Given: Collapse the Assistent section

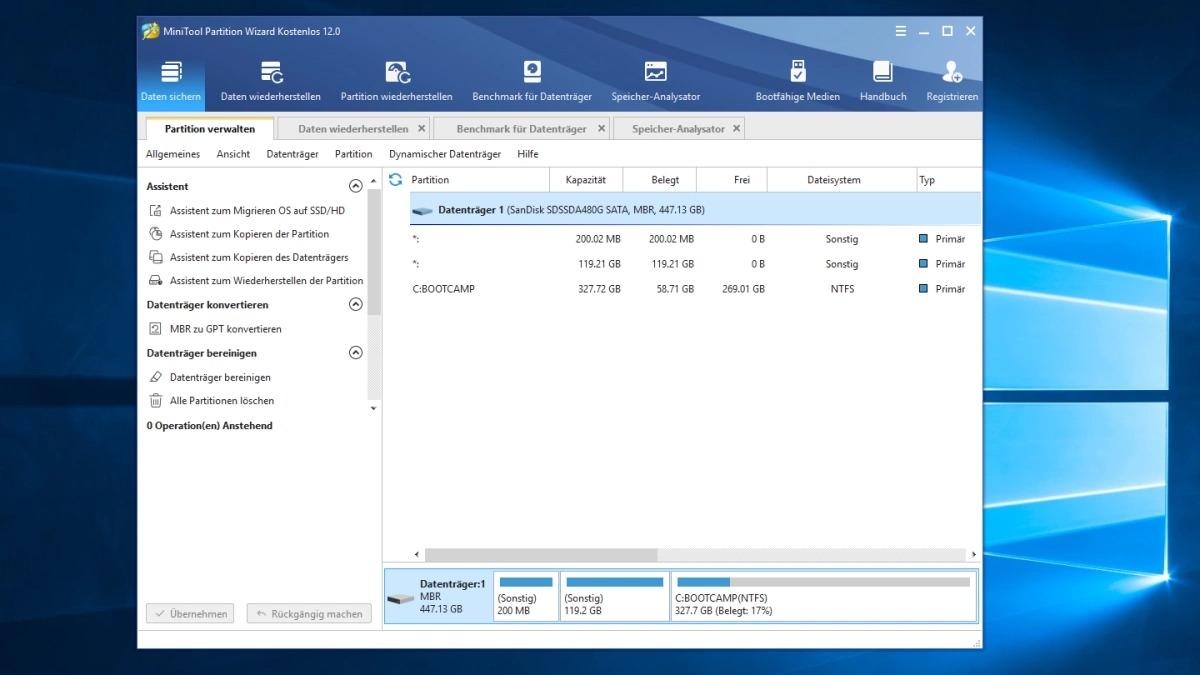Looking at the screenshot, I should [x=355, y=186].
